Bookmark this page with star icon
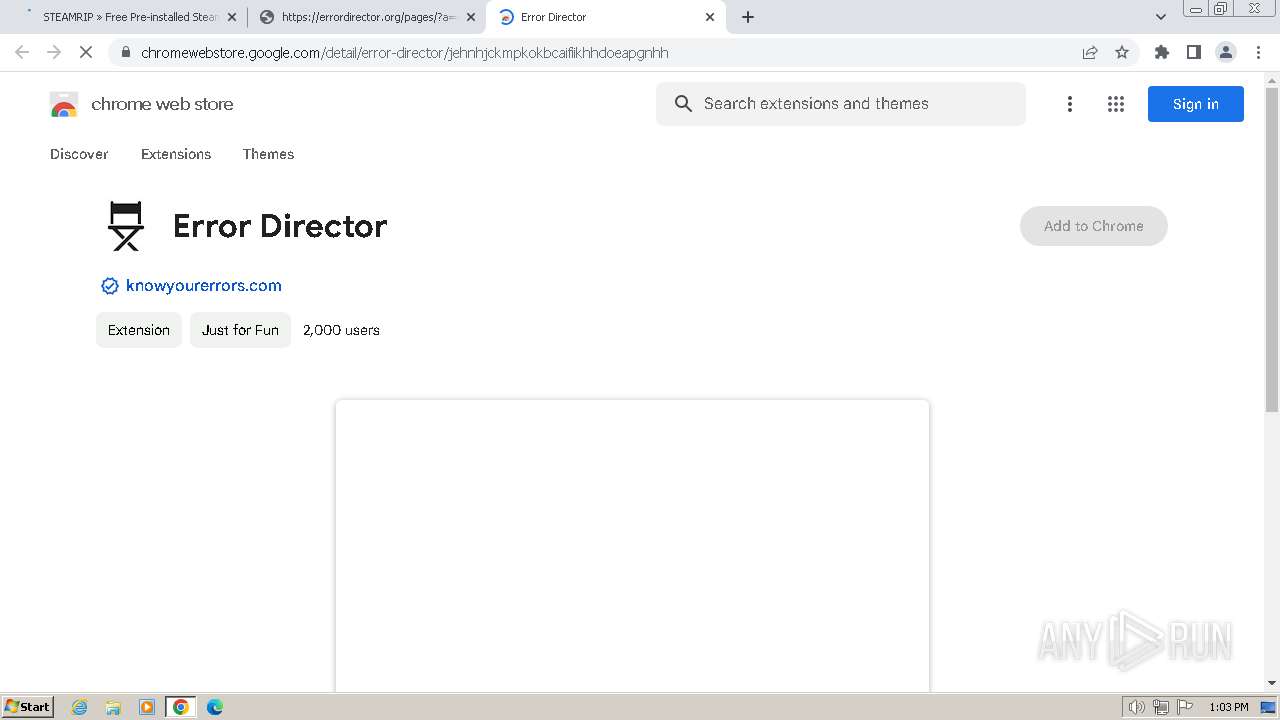Screen dimensions: 1280x720 tap(1122, 52)
